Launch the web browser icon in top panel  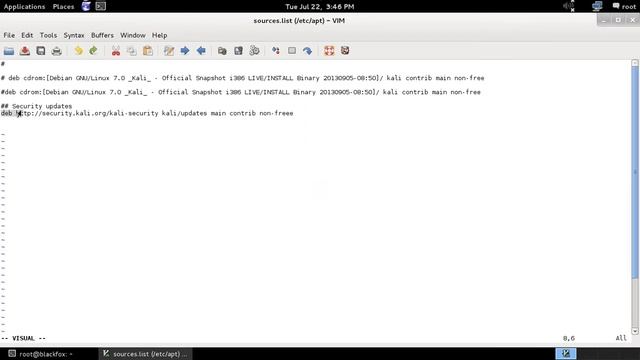point(86,6)
